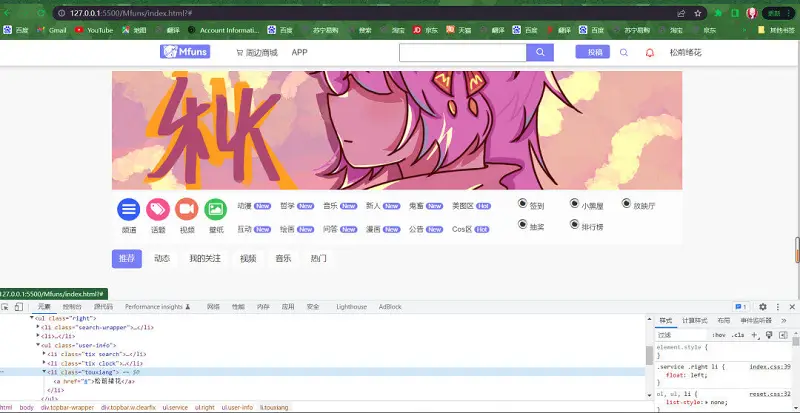Expand the li class="tix search" node
Screen dimensions: 800x413
pos(44,354)
